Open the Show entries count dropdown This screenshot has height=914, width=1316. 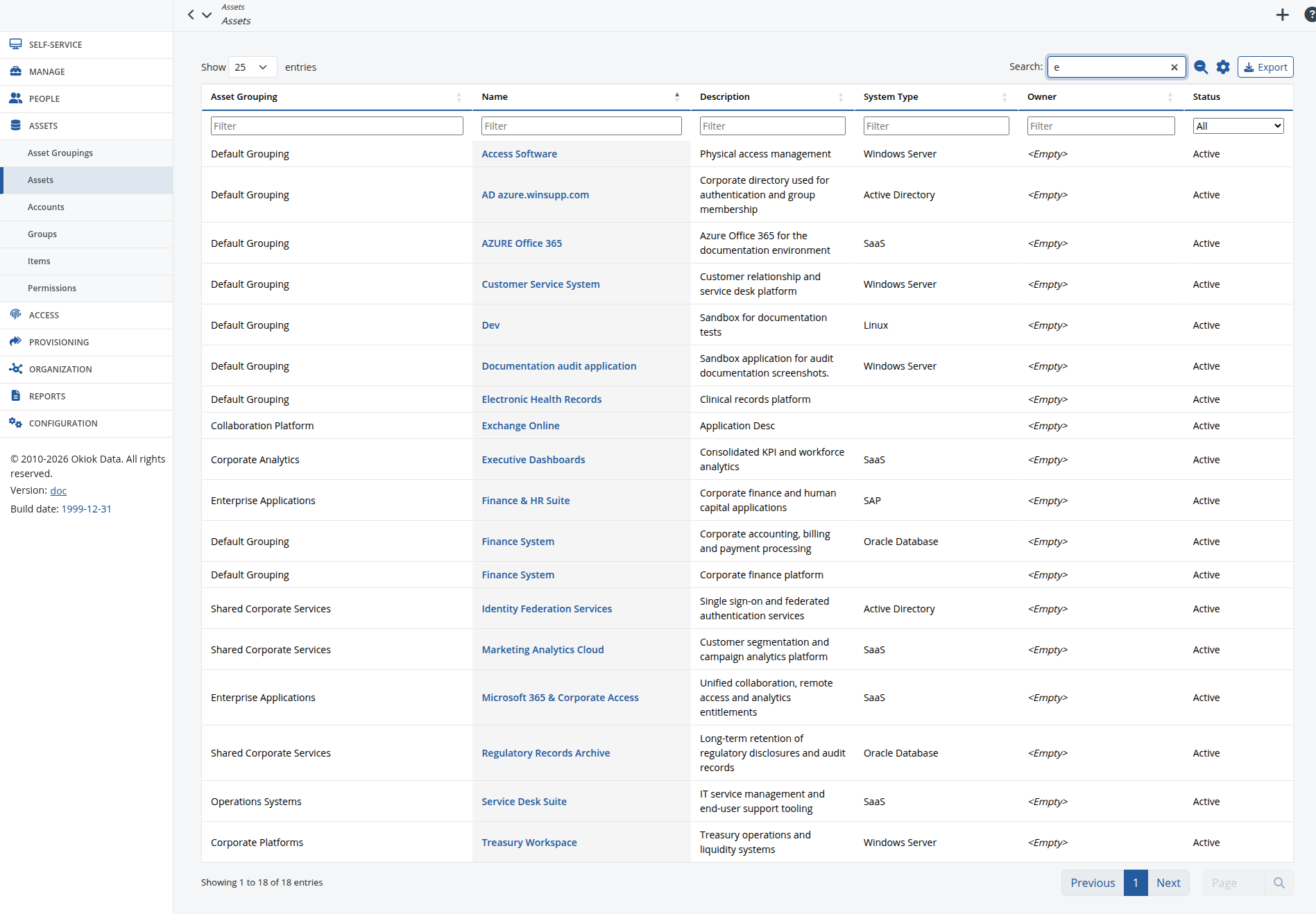253,67
